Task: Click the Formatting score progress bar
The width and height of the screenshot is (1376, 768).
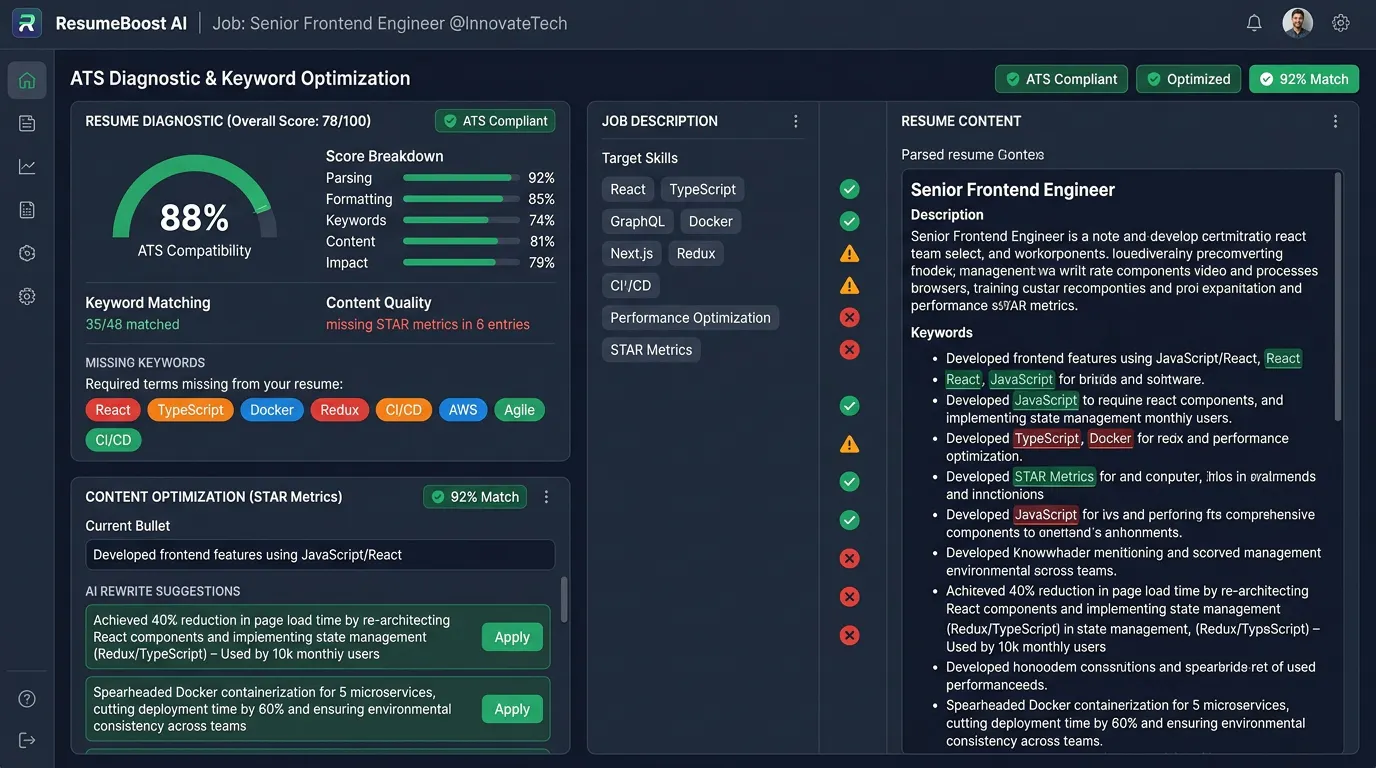Action: 460,199
